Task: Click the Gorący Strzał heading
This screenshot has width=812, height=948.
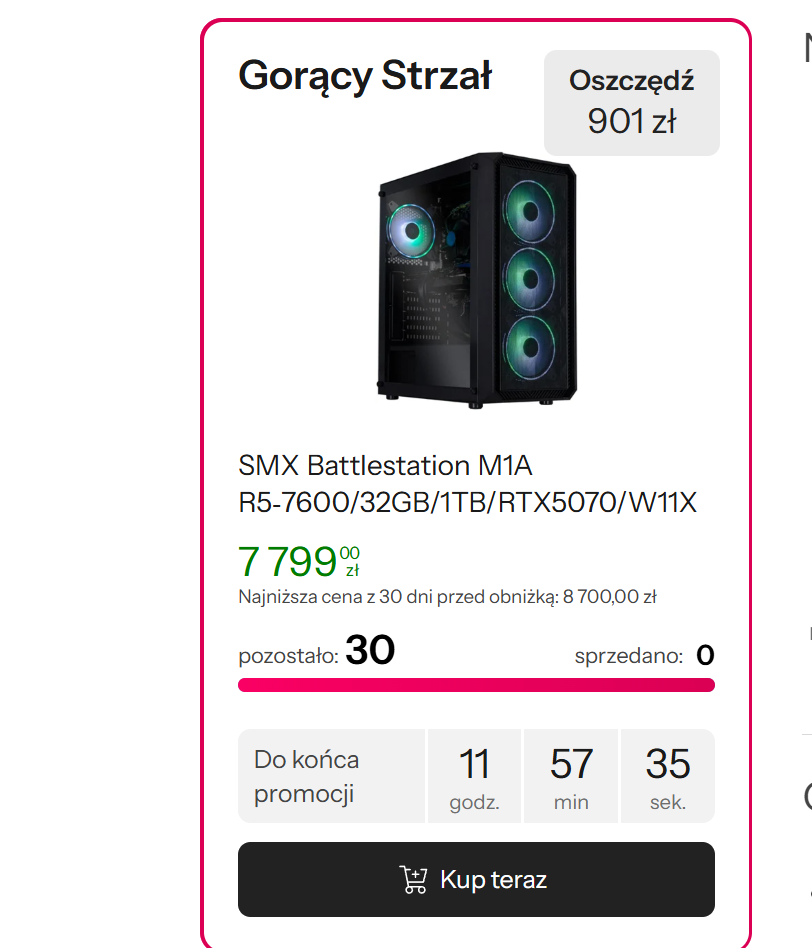Action: pos(365,77)
